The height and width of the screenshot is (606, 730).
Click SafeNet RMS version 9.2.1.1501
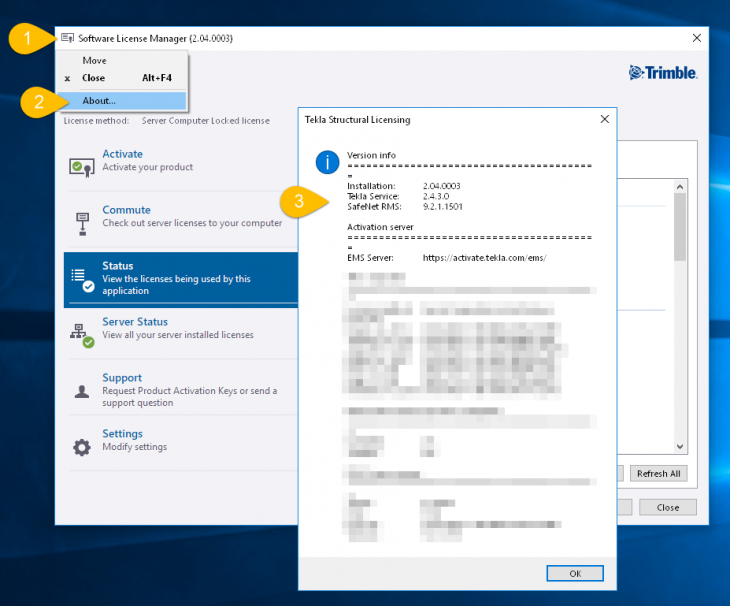pos(443,207)
